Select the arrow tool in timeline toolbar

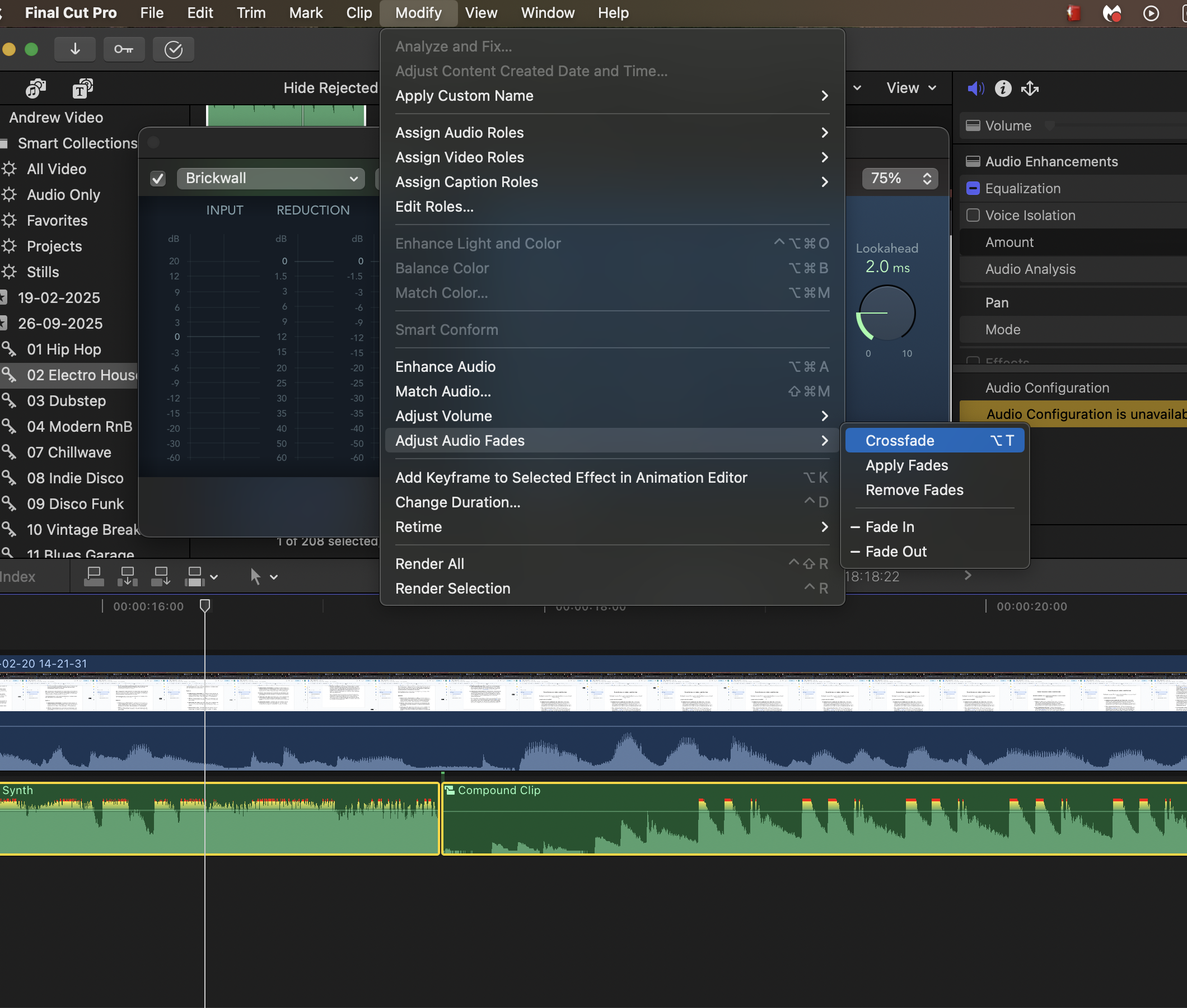pyautogui.click(x=255, y=576)
